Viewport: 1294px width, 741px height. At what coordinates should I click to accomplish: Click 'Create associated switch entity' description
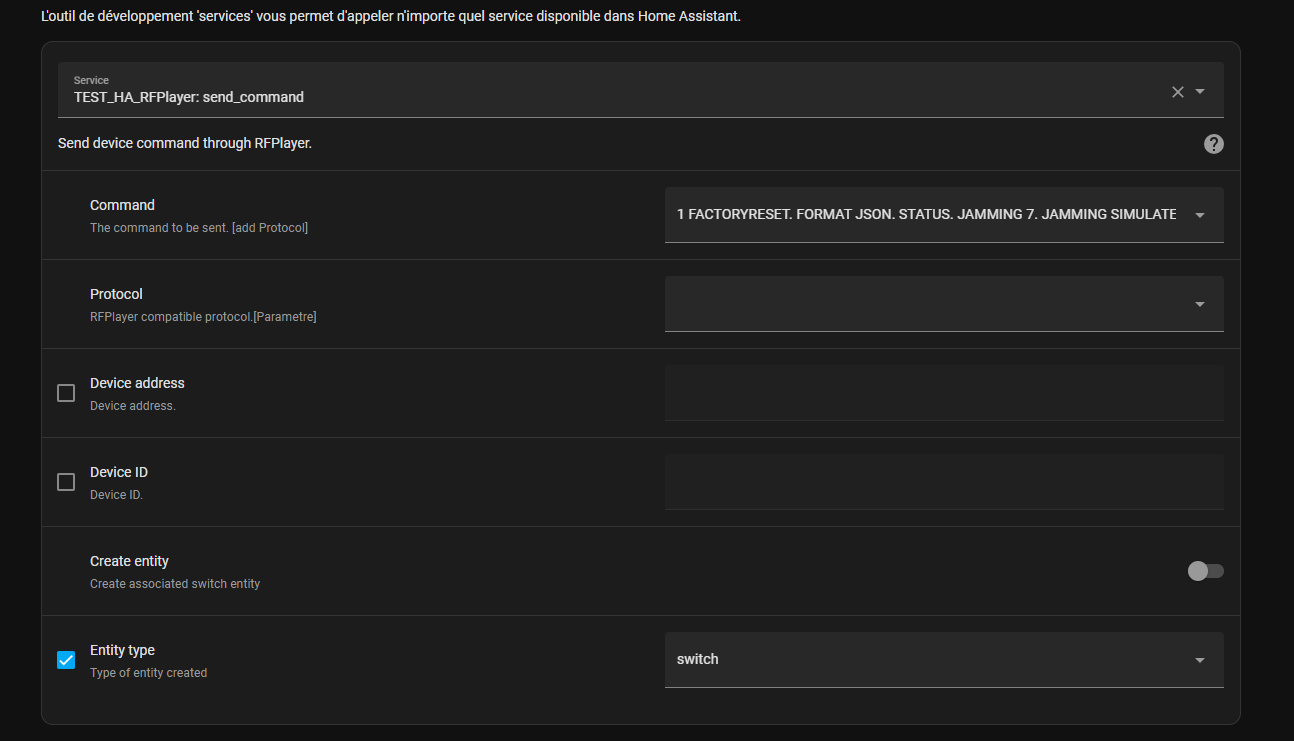point(175,584)
